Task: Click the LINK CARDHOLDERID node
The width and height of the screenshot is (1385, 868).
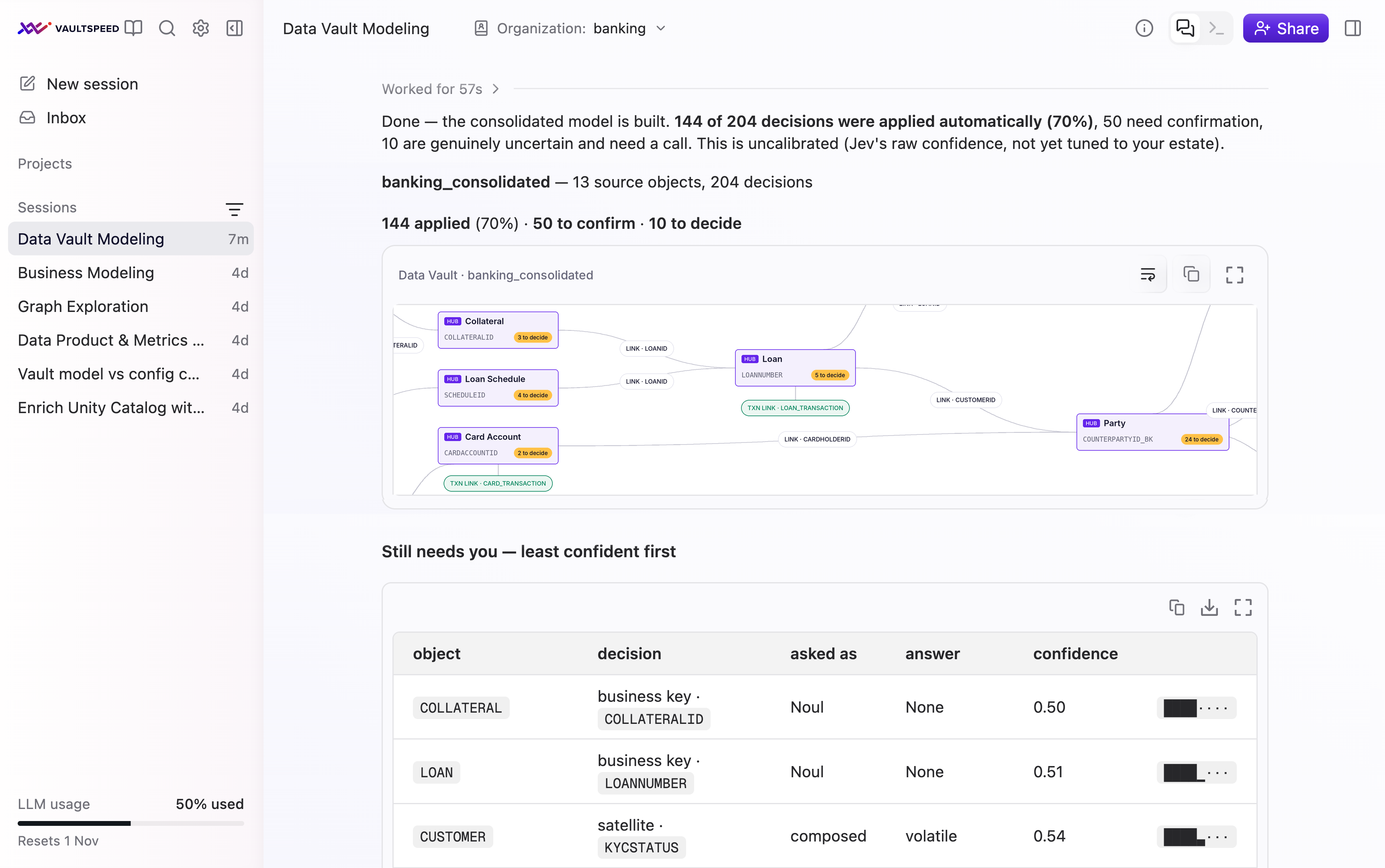Action: [817, 439]
